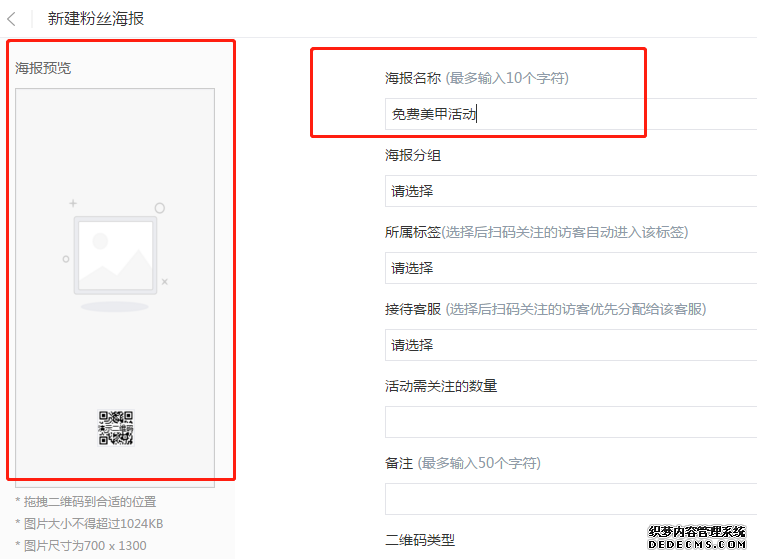Open the 接待客服 dropdown list
This screenshot has height=559, width=757.
(x=570, y=345)
